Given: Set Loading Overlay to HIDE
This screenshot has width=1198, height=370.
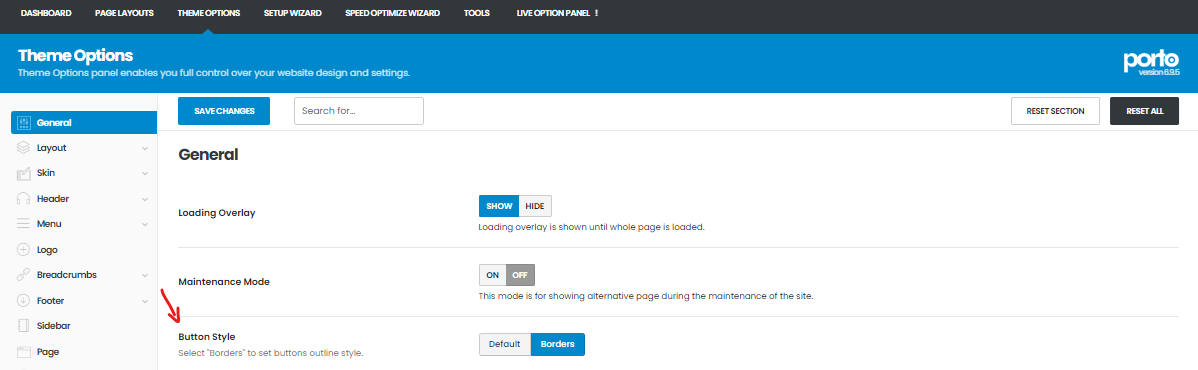Looking at the screenshot, I should pyautogui.click(x=535, y=206).
